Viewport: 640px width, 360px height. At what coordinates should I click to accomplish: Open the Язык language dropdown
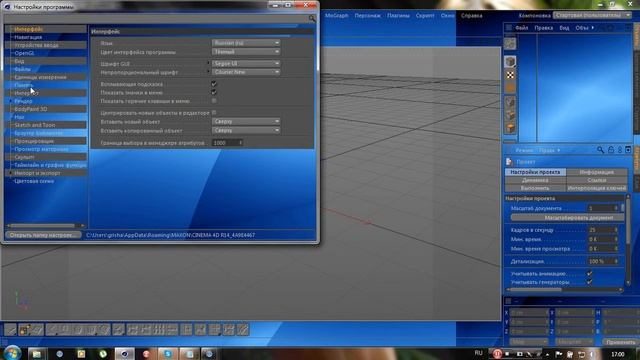click(246, 43)
